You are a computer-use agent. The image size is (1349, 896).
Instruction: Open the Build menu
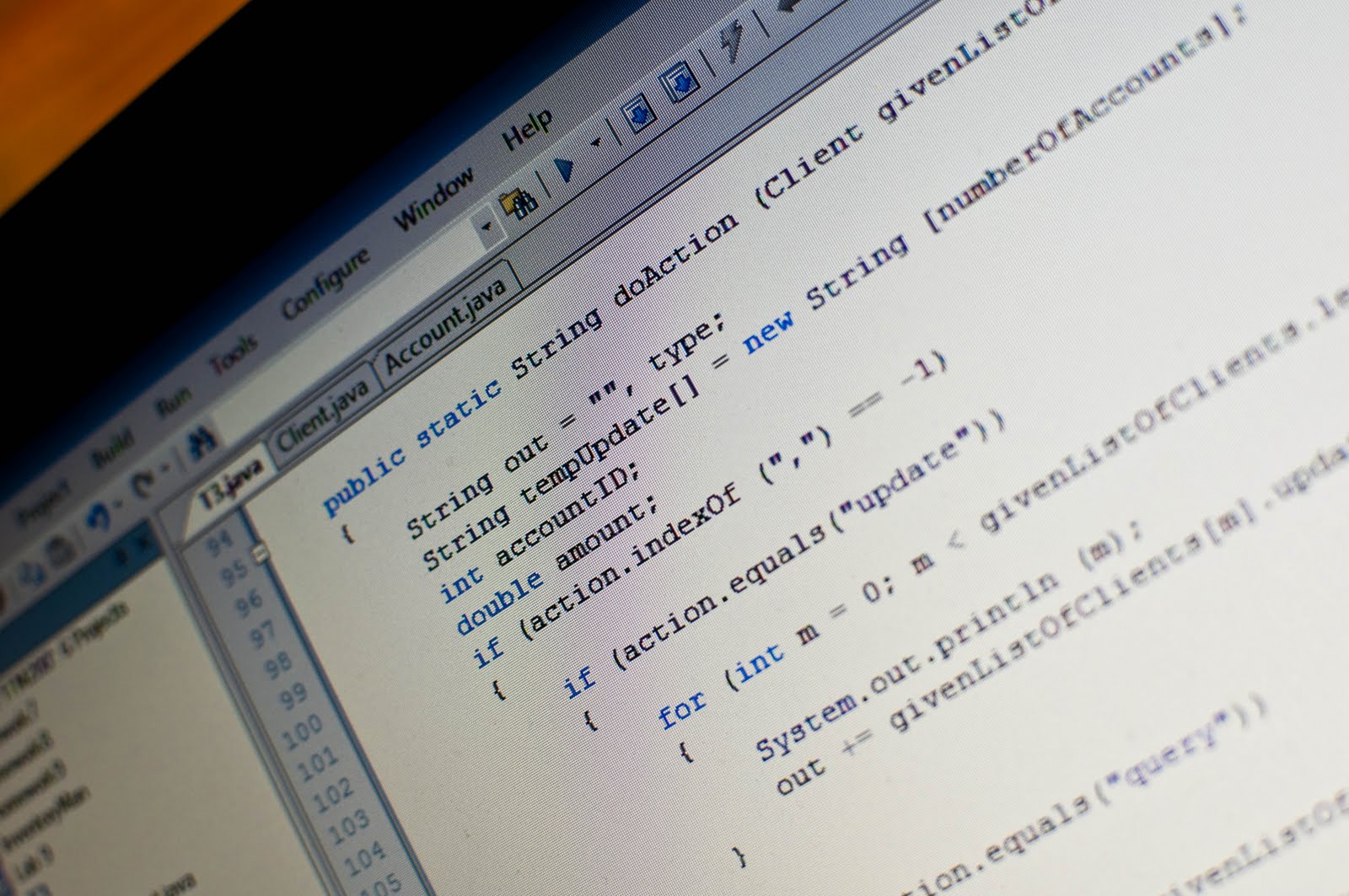[x=113, y=448]
